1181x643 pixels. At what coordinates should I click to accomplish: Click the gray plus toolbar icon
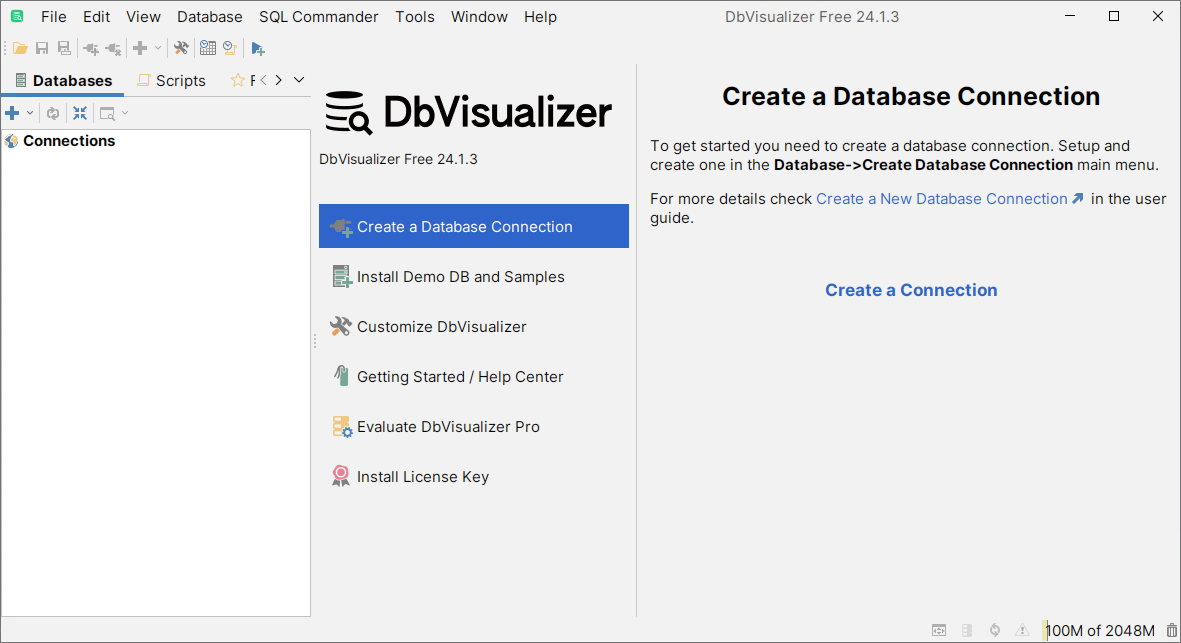(140, 48)
